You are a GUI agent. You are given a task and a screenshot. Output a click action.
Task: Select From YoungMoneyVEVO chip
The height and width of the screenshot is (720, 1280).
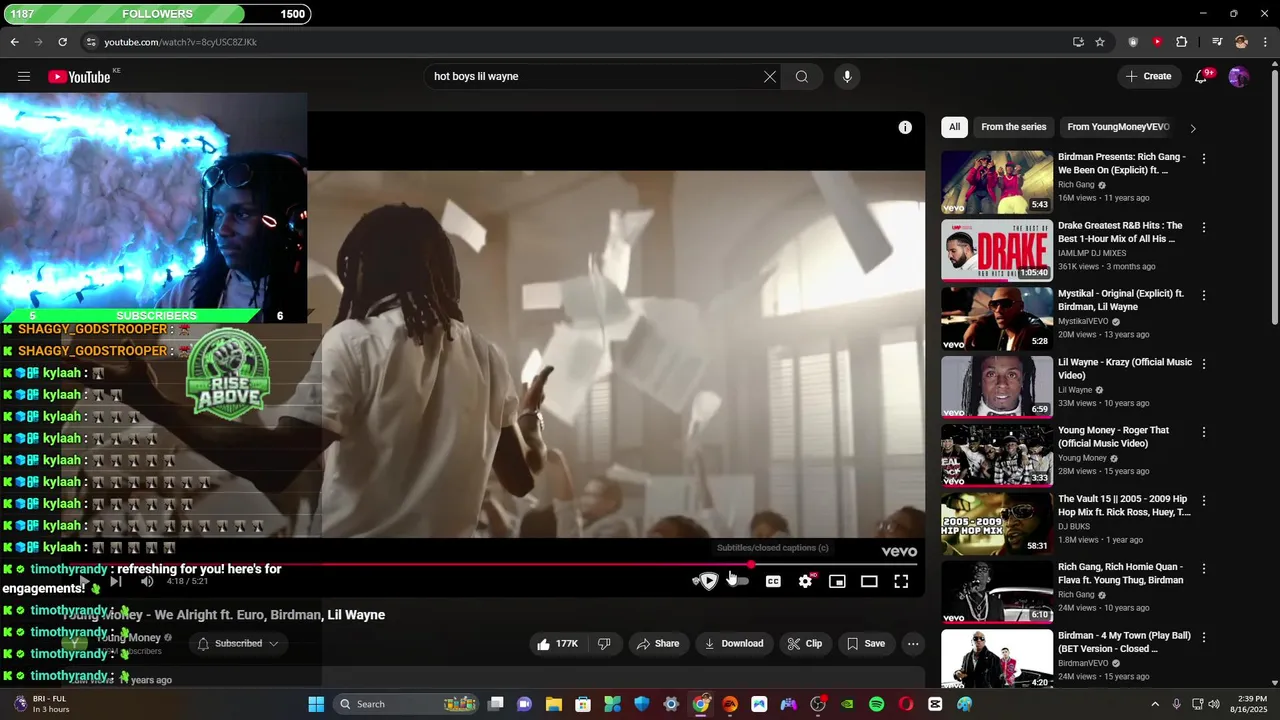tap(1118, 127)
